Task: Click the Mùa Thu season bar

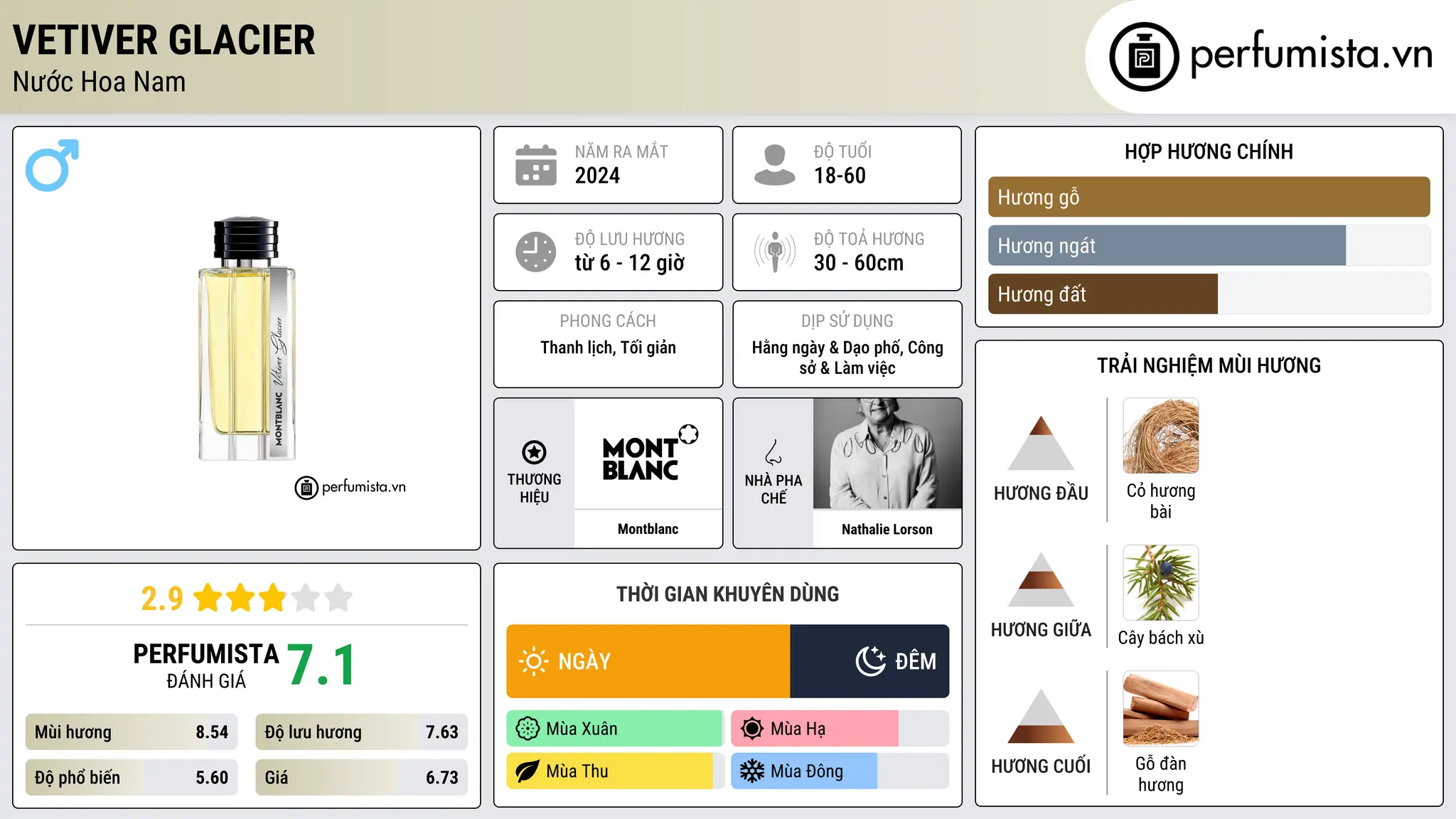Action: pyautogui.click(x=614, y=771)
